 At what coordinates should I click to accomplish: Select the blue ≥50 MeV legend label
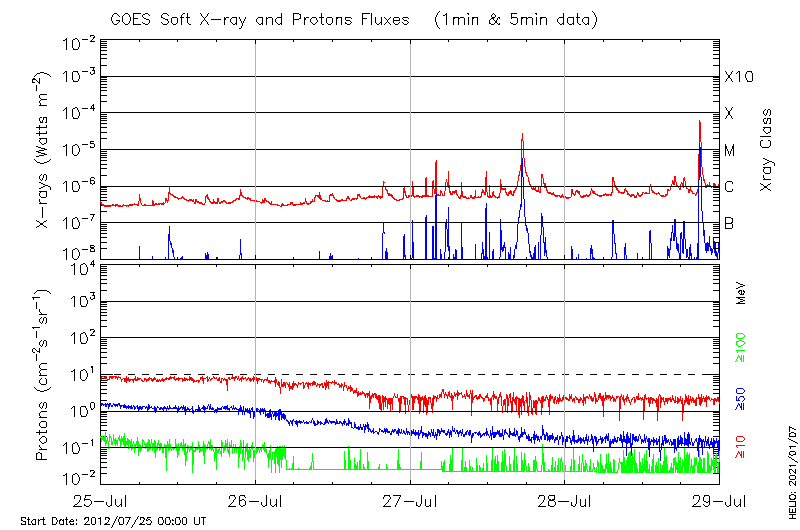(x=742, y=400)
